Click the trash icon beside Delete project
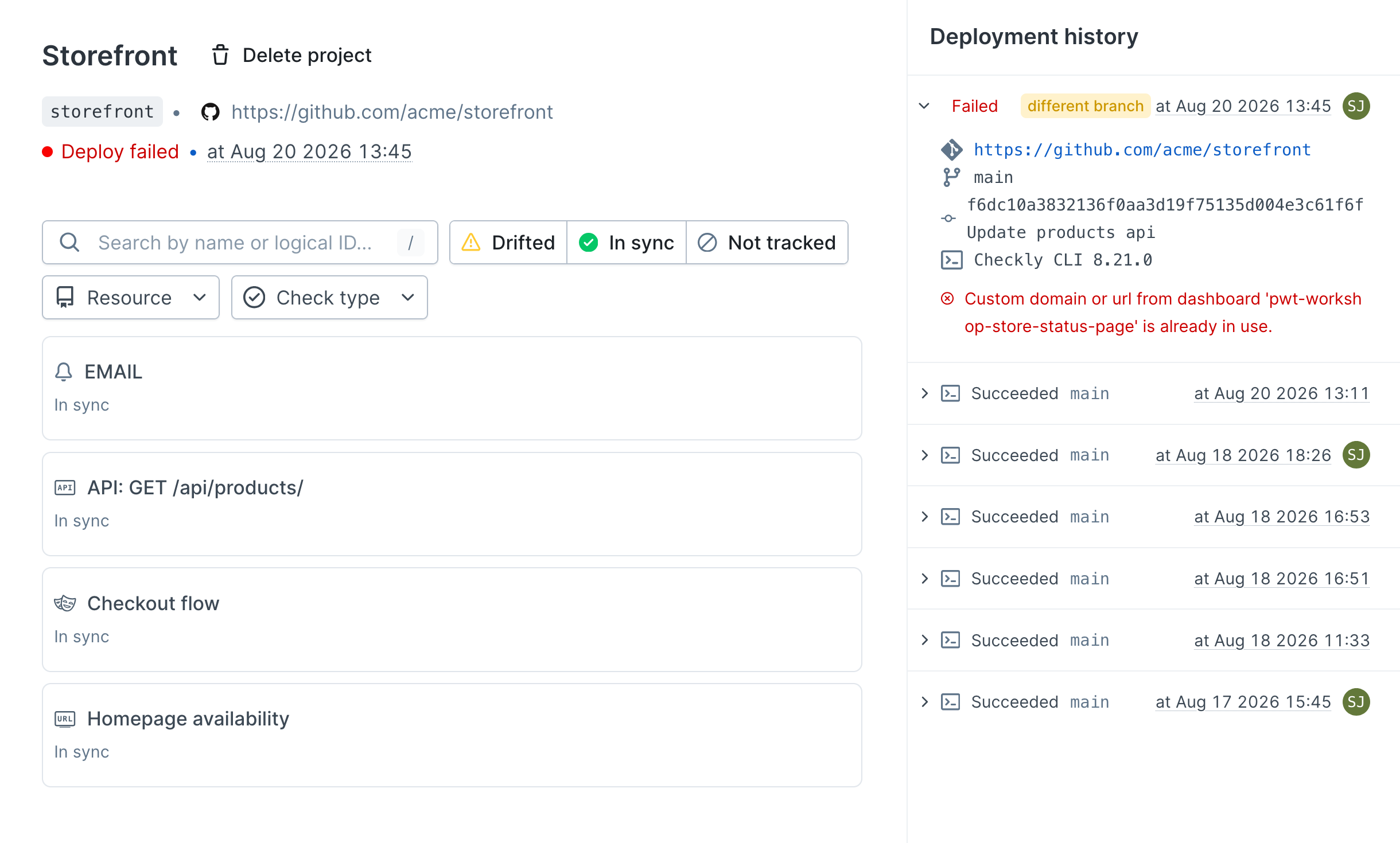The image size is (1400, 843). click(x=220, y=55)
